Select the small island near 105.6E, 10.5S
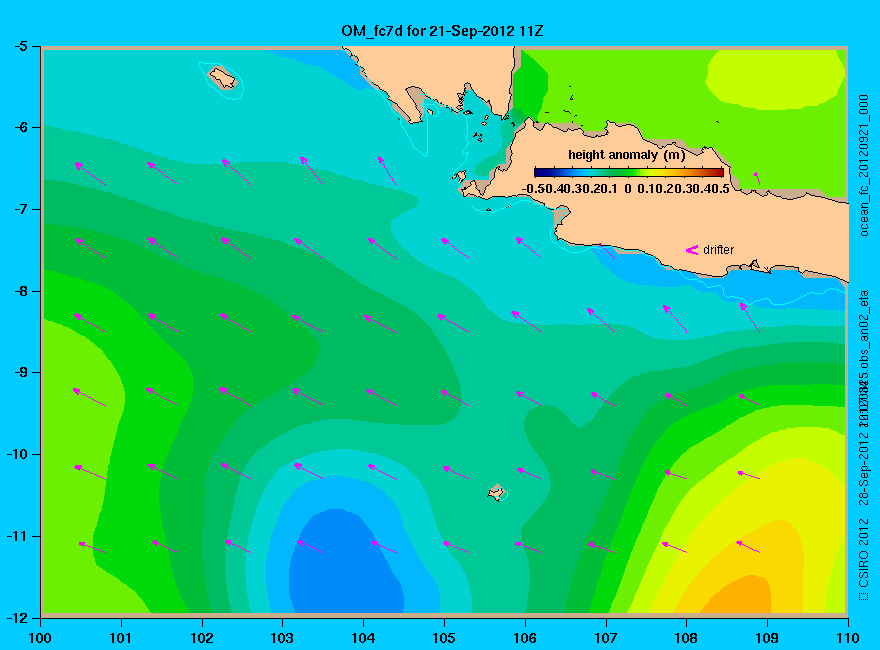Screen dimensions: 880x650 [x=496, y=492]
